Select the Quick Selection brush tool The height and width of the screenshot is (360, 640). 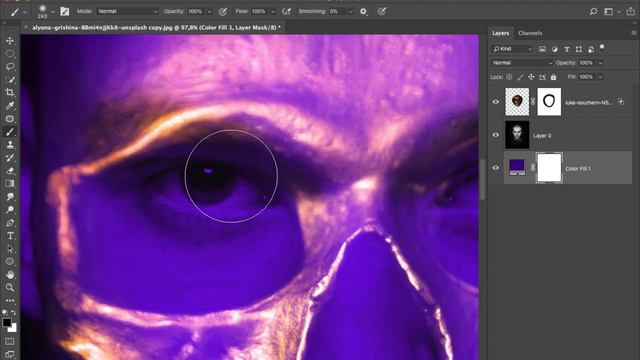10,80
